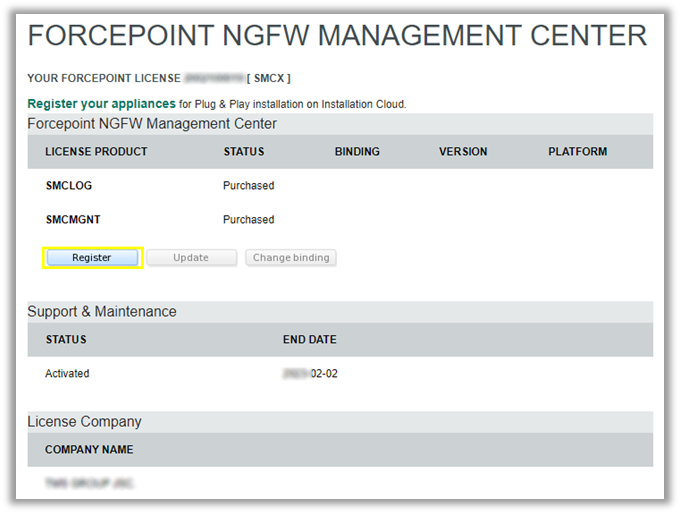This screenshot has height=514, width=680.
Task: Click the Forcepoint NGFW Management Center section heading
Action: 152,124
